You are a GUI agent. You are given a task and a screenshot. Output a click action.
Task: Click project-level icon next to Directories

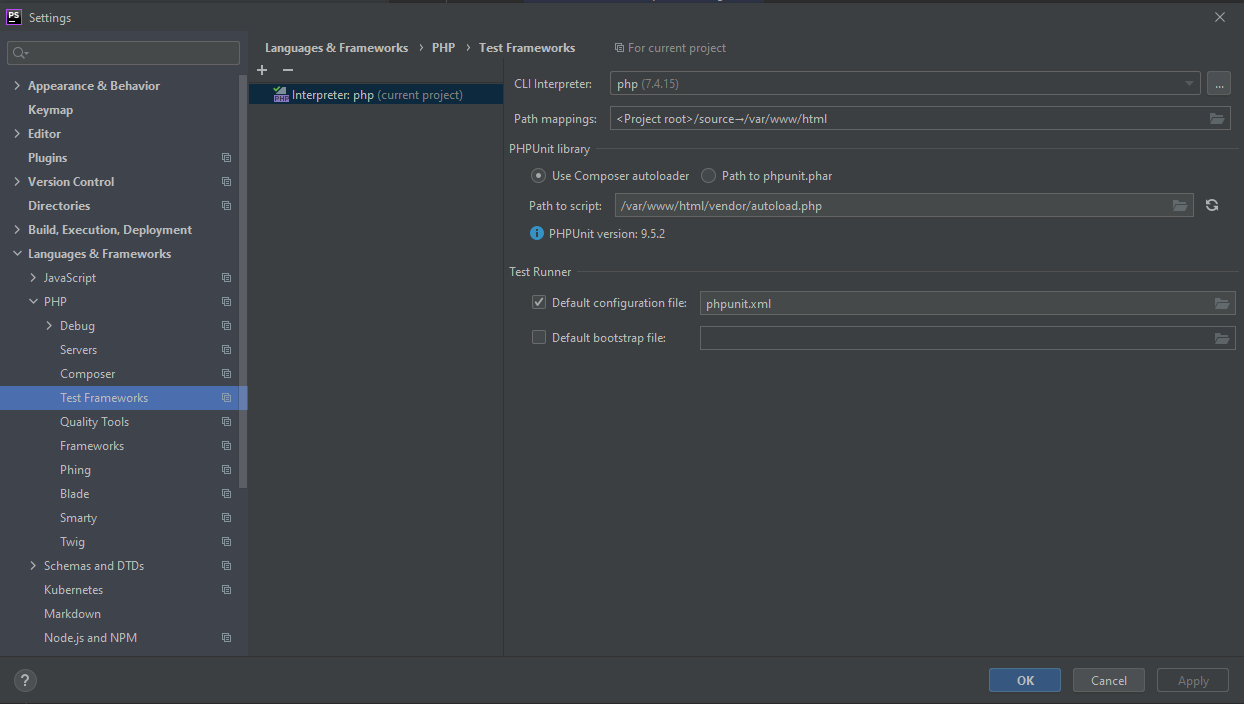pos(226,206)
